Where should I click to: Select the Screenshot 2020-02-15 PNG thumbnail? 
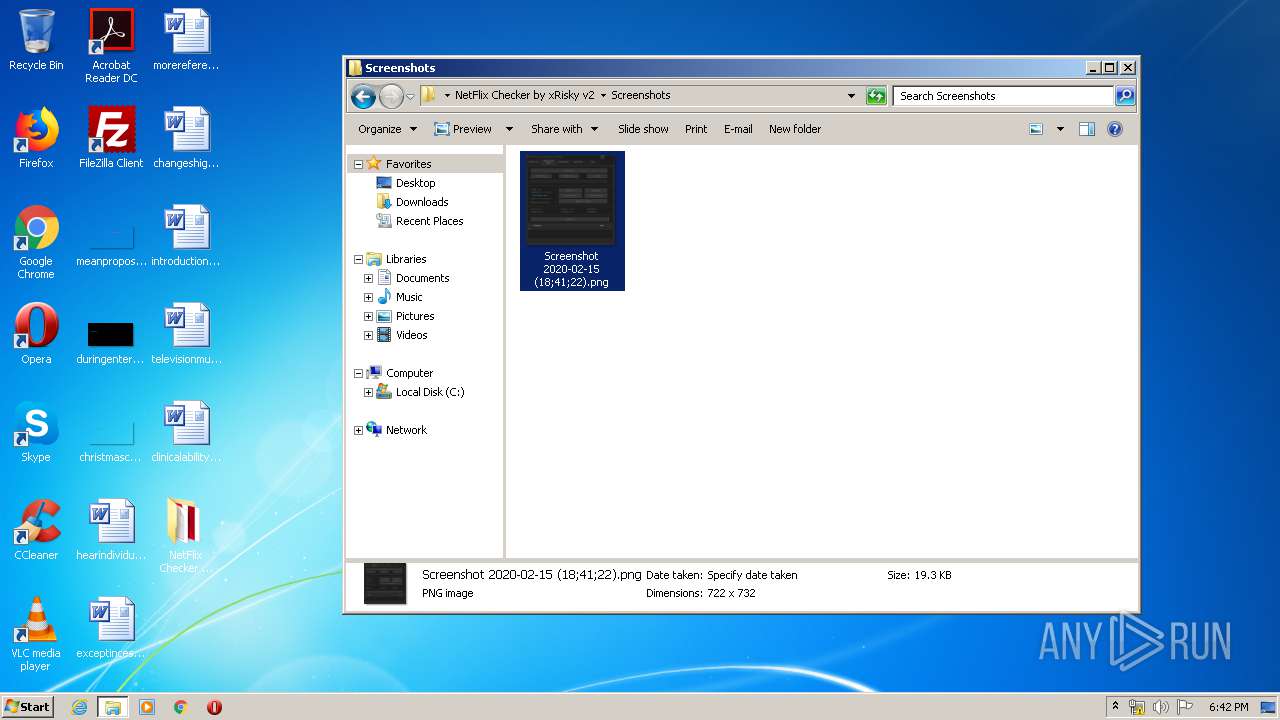coord(572,221)
